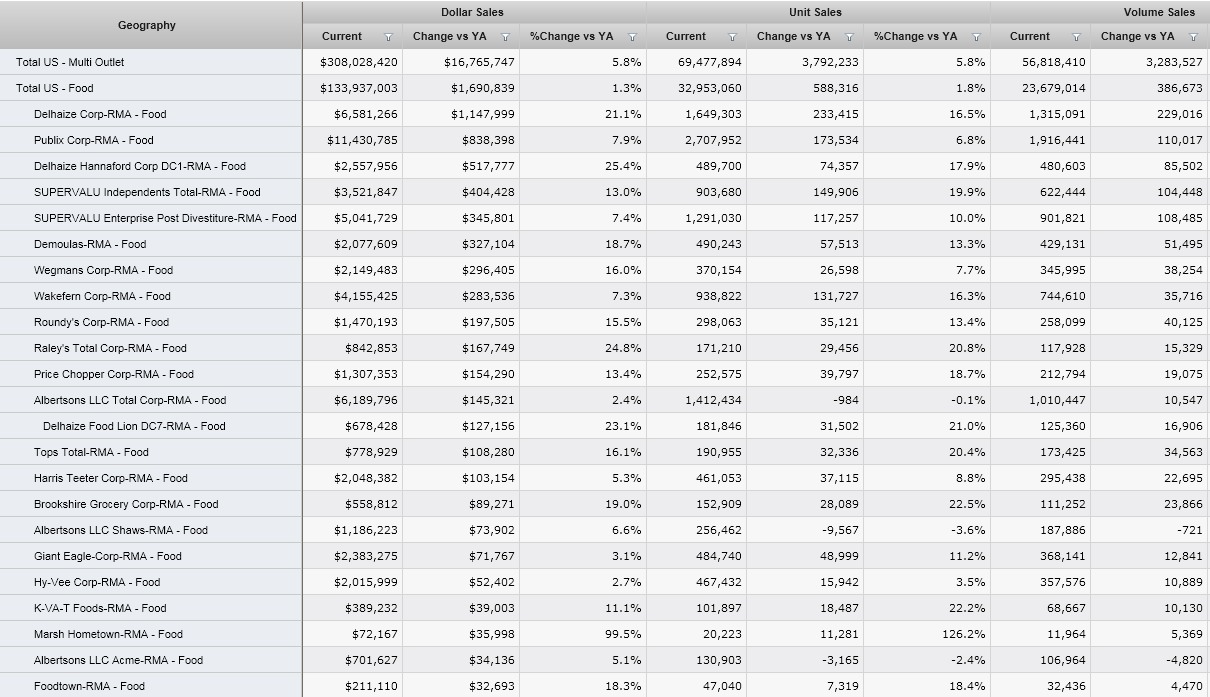1210x697 pixels.
Task: Open filter for Unit Sales %Change vs YA
Action: [x=976, y=37]
